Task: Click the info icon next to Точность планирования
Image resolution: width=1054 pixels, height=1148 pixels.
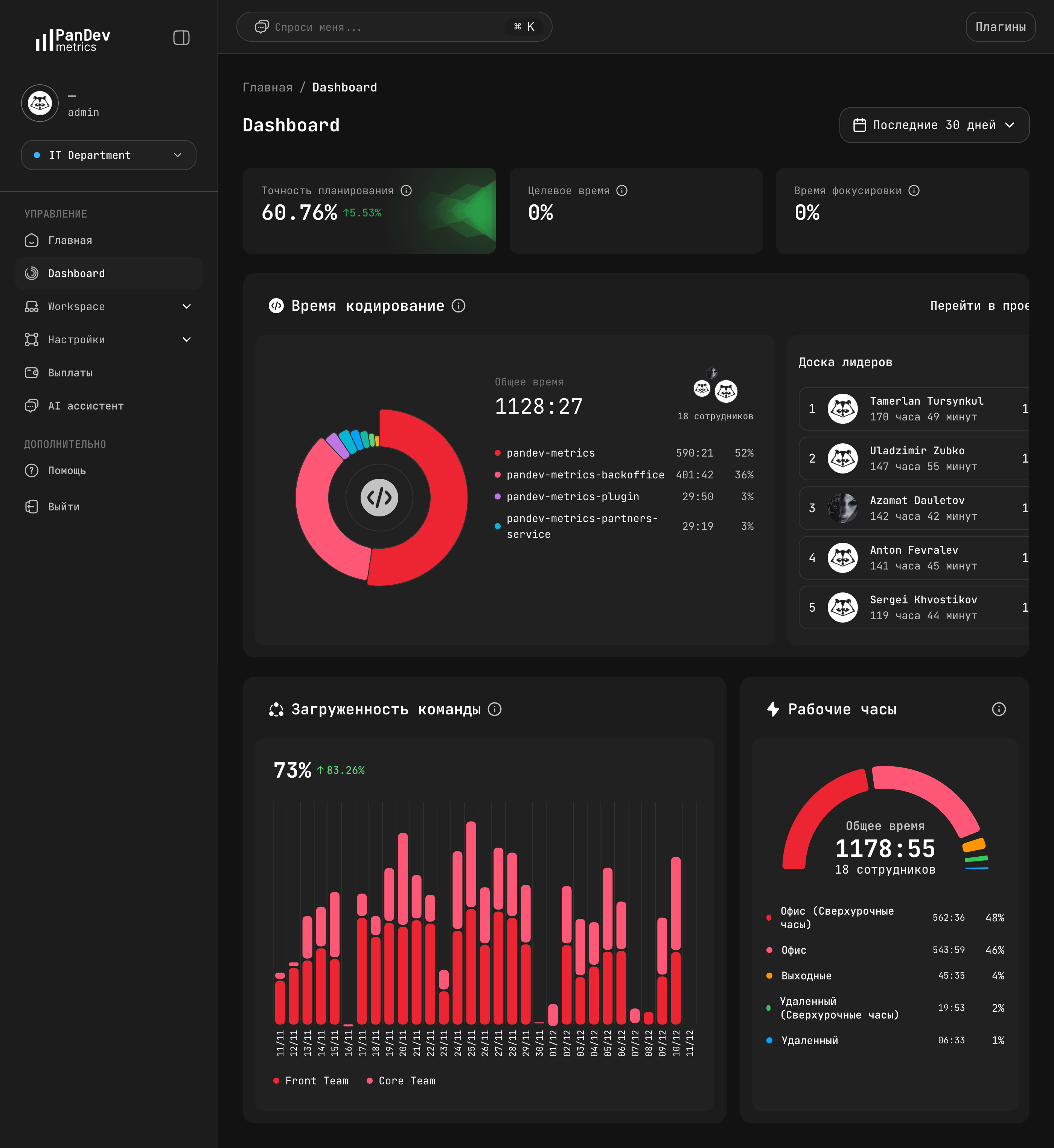Action: click(x=406, y=190)
